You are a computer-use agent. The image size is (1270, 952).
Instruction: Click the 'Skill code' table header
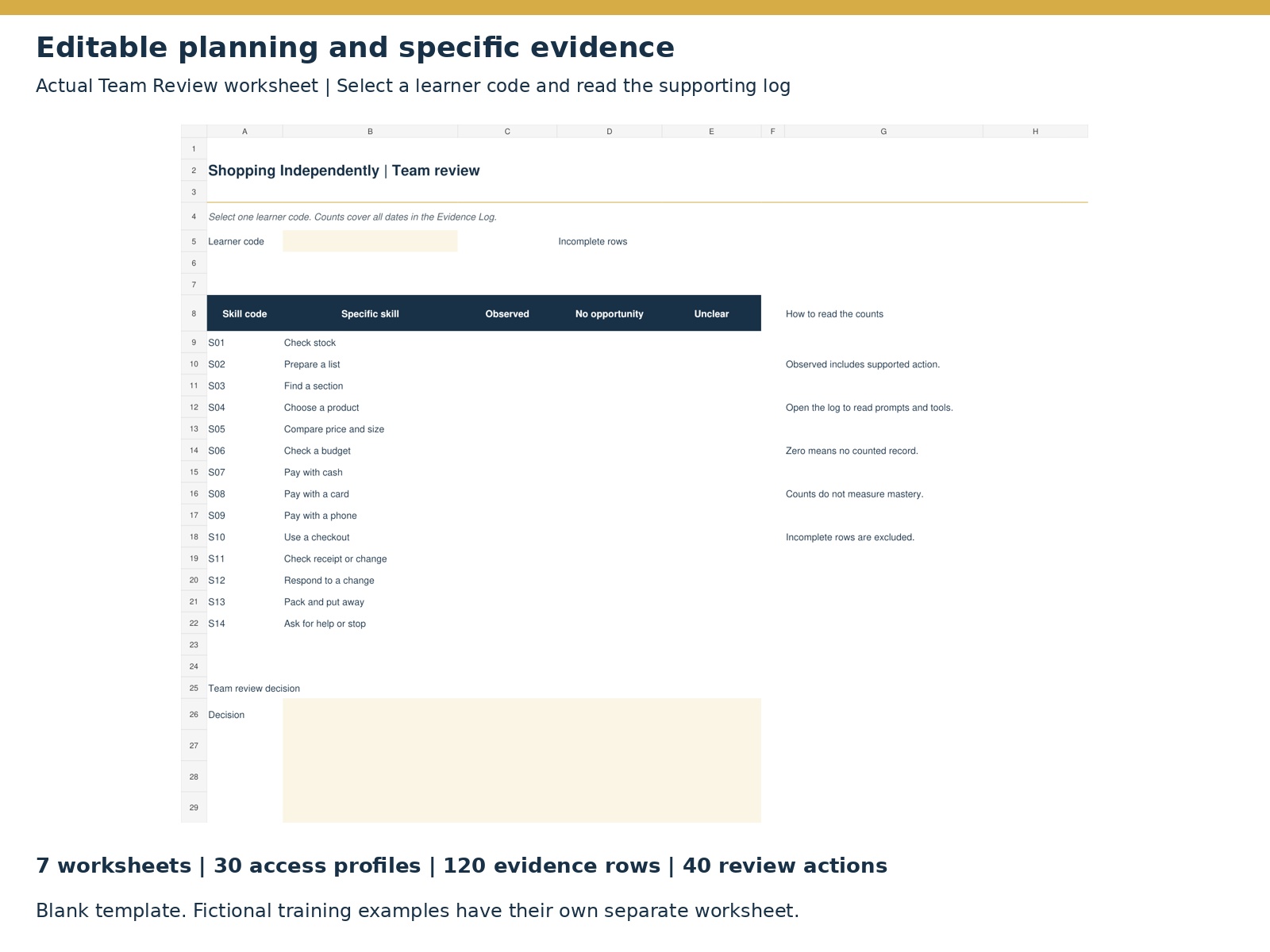244,314
